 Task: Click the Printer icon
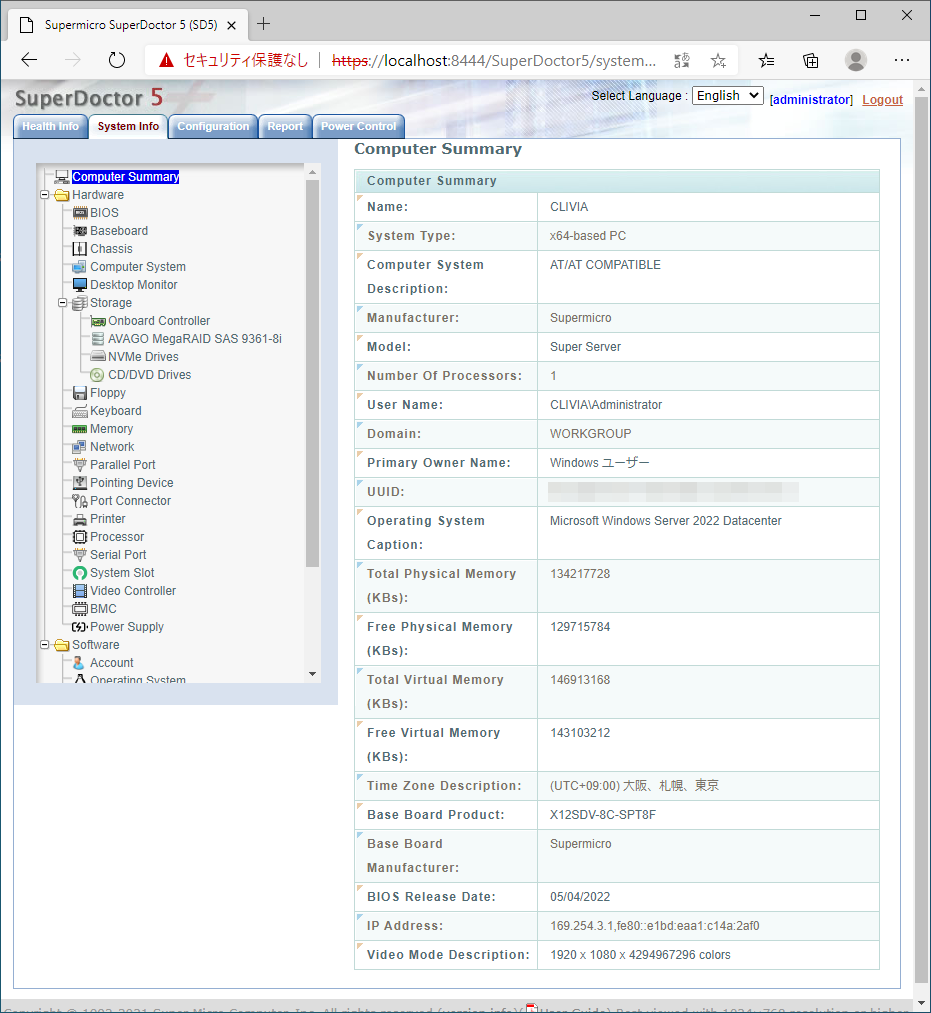coord(80,519)
